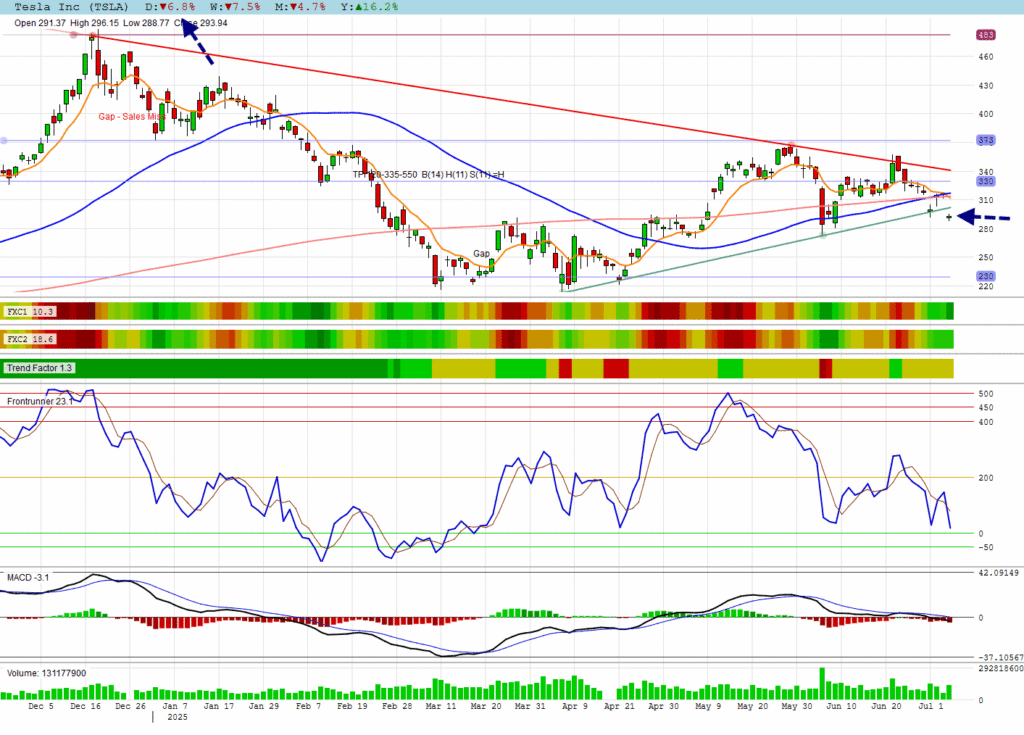Image resolution: width=1024 pixels, height=735 pixels.
Task: Click the 250 price axis label
Action: pyautogui.click(x=985, y=257)
